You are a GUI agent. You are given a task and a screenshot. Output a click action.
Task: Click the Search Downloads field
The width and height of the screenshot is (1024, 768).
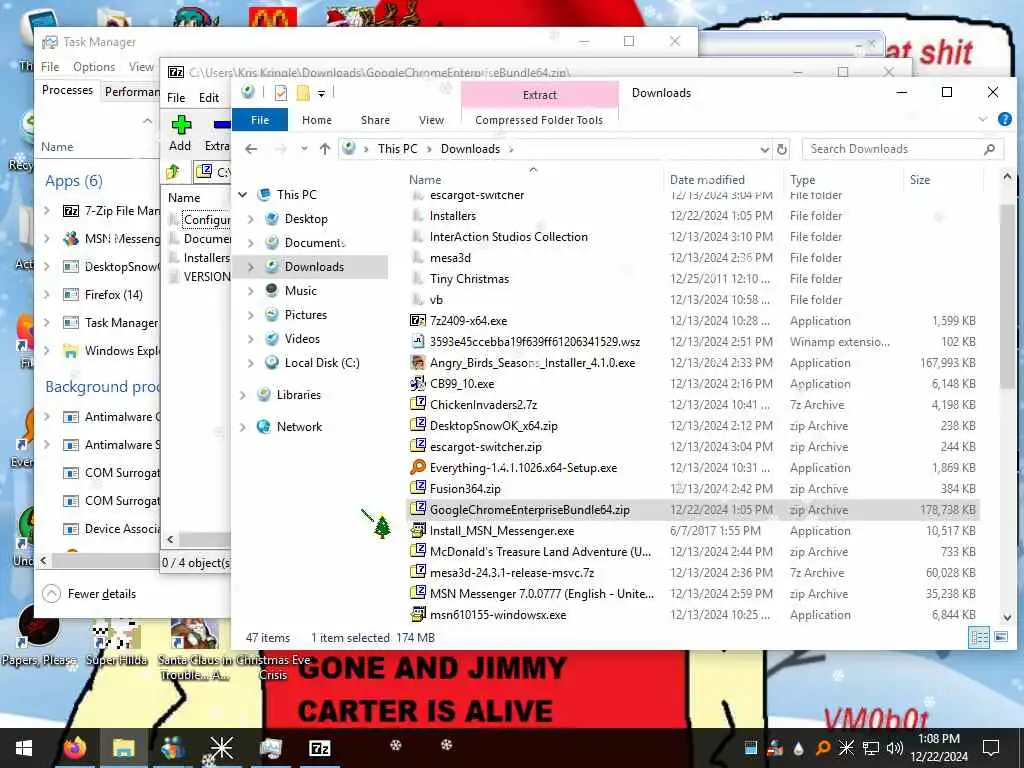902,149
